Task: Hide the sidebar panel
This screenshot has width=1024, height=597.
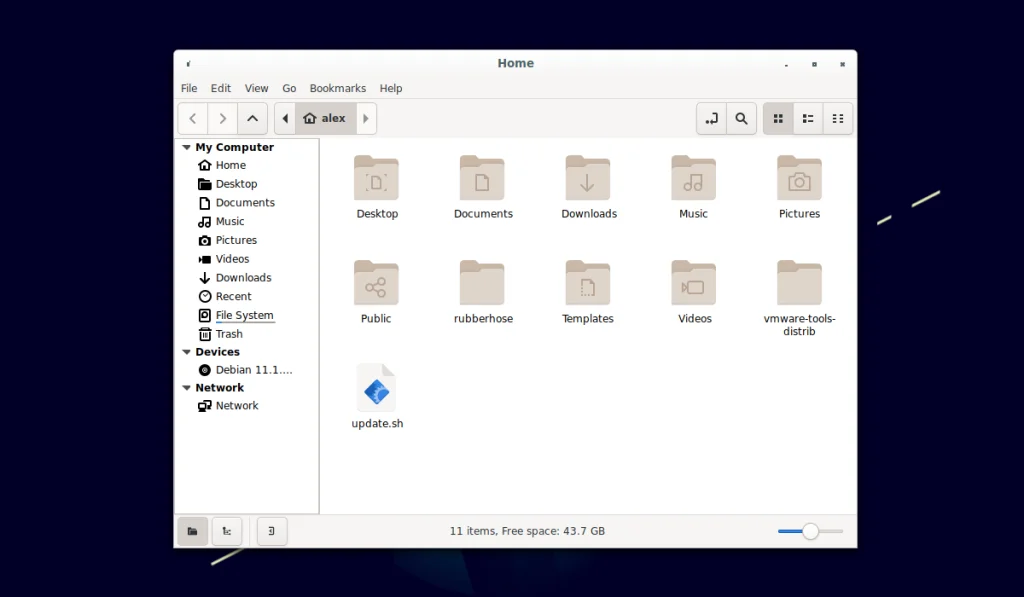Action: tap(271, 531)
